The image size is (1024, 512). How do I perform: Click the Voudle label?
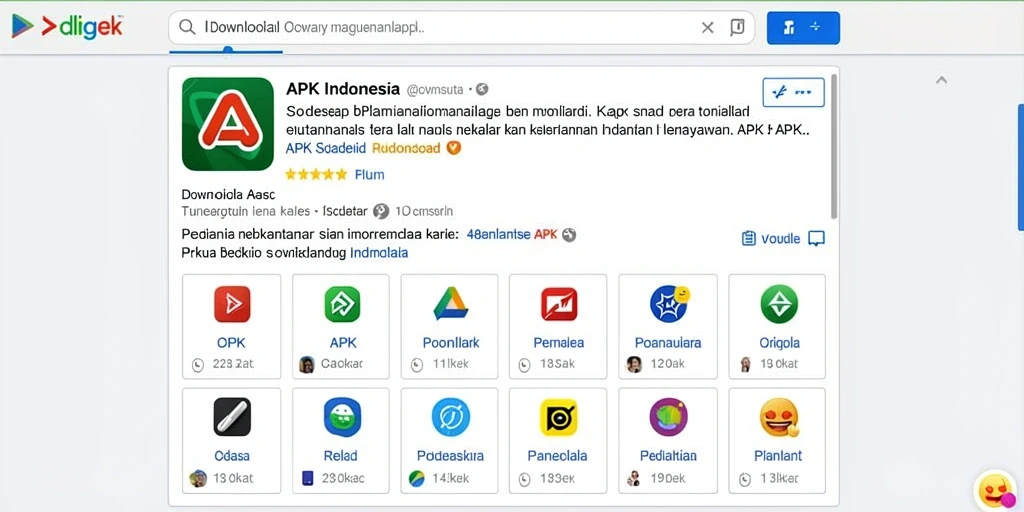click(x=780, y=238)
